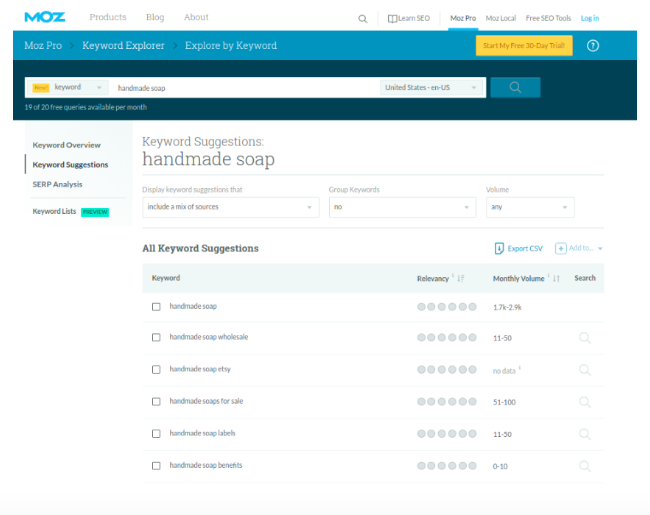Viewport: 650px width, 515px height.
Task: Check the handmade soap etsy checkbox
Action: point(156,369)
